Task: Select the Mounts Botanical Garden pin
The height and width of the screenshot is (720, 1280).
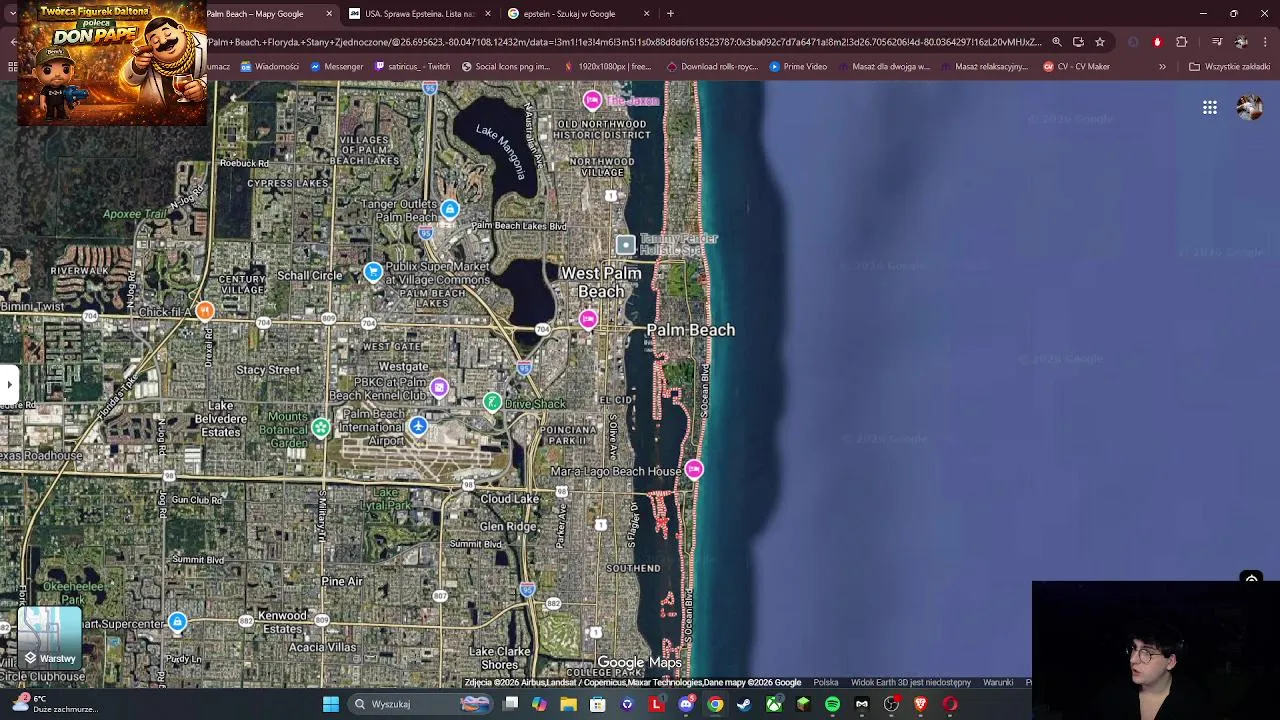Action: (320, 428)
